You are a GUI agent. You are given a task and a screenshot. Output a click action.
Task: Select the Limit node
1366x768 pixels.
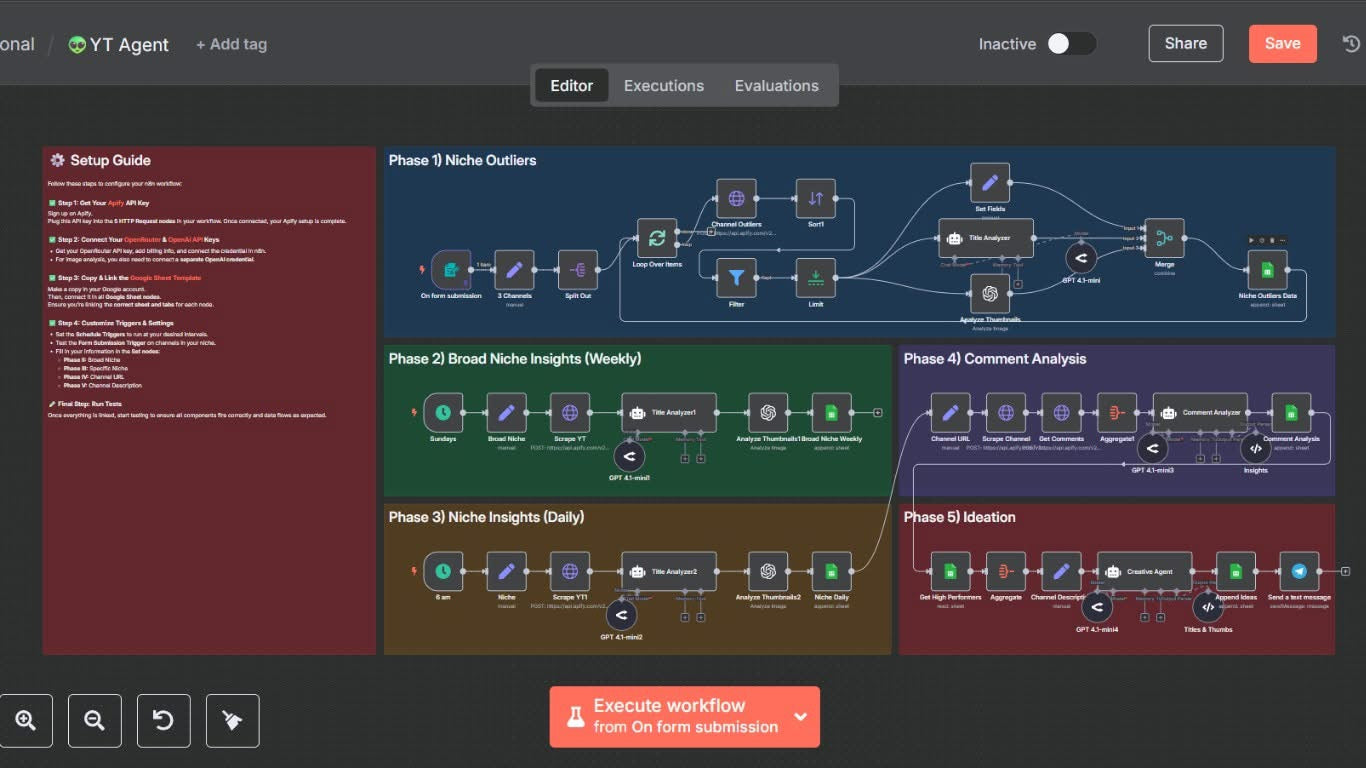coord(815,277)
